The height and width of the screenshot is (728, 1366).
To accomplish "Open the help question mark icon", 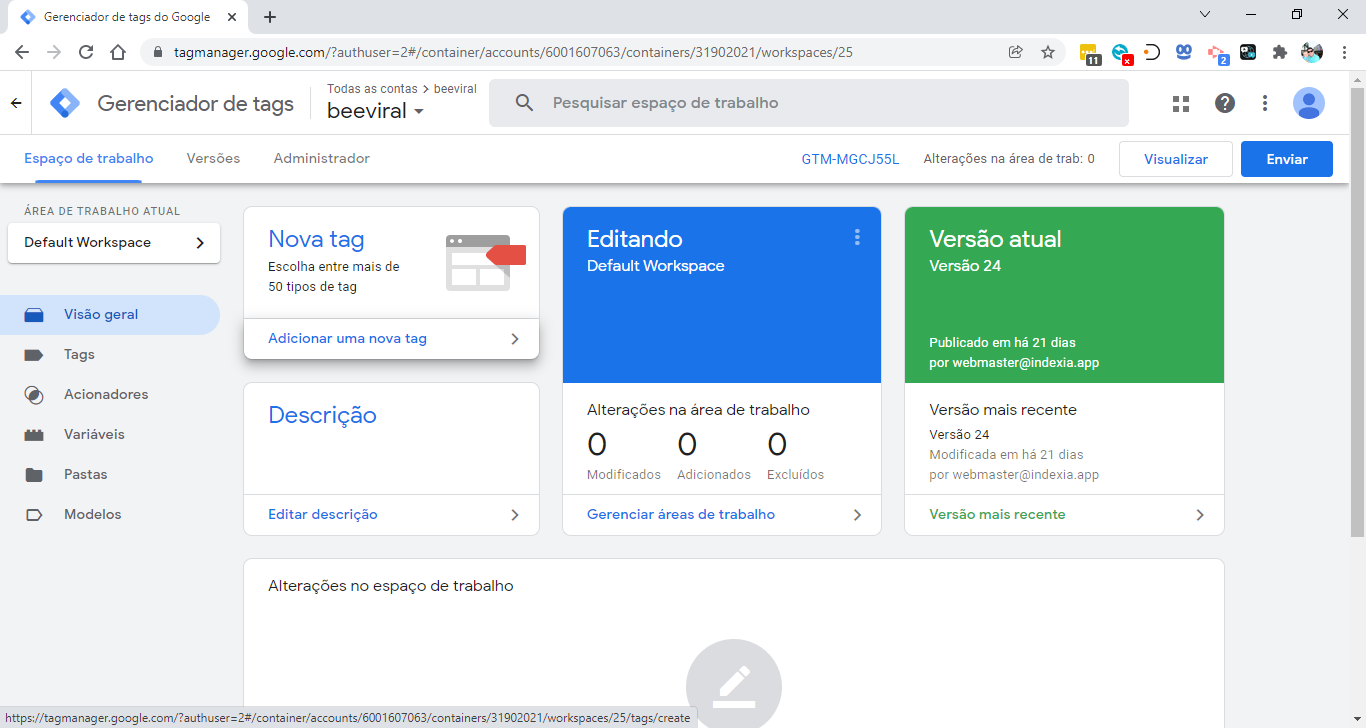I will [1225, 103].
